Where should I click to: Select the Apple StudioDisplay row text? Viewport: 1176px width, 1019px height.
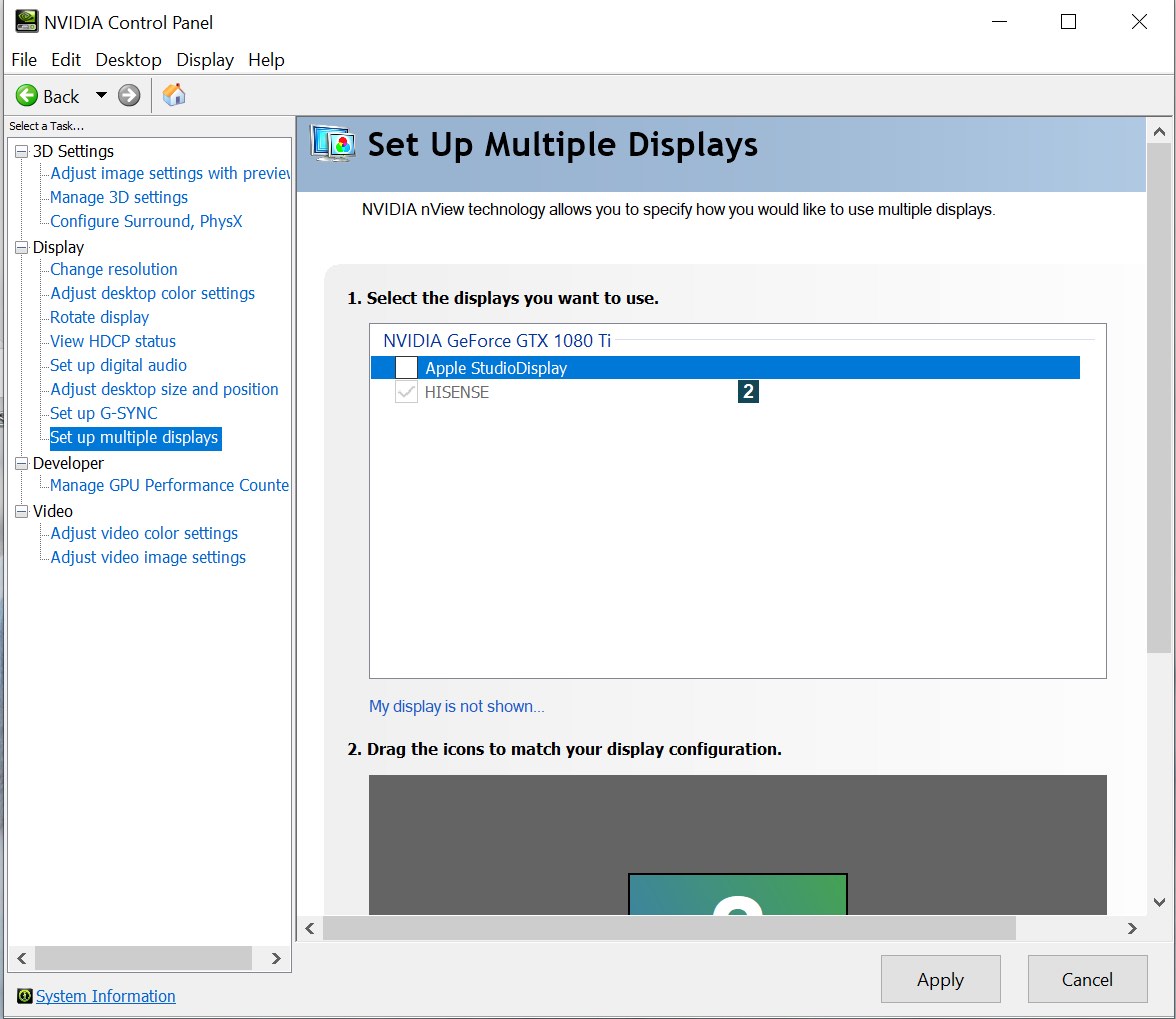[496, 368]
